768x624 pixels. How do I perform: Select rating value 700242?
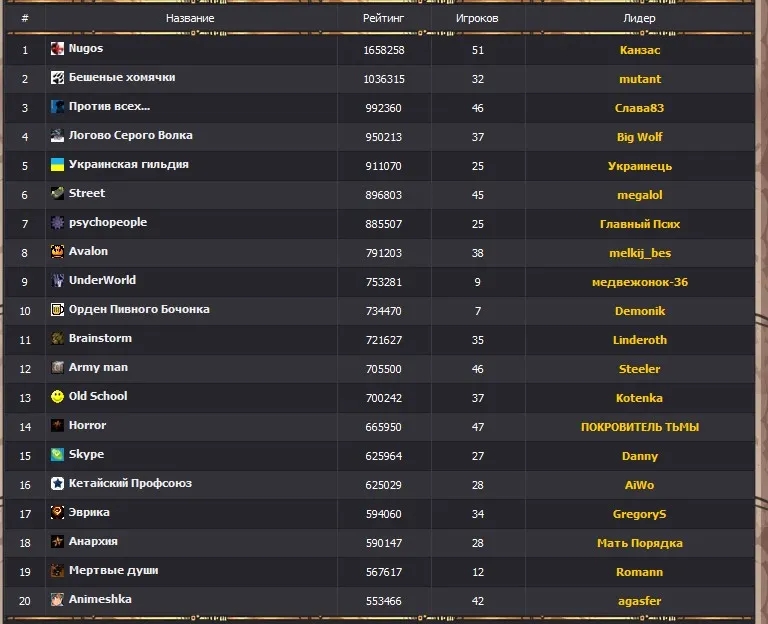point(384,398)
